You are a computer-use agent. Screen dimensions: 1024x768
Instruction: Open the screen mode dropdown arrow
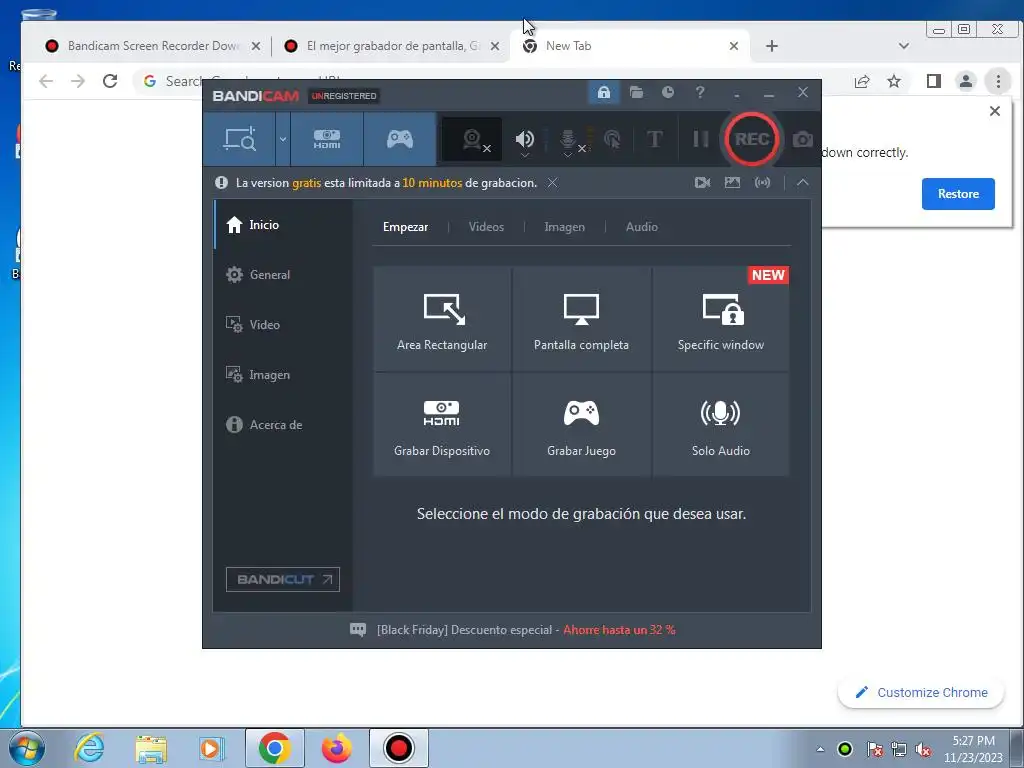[283, 139]
